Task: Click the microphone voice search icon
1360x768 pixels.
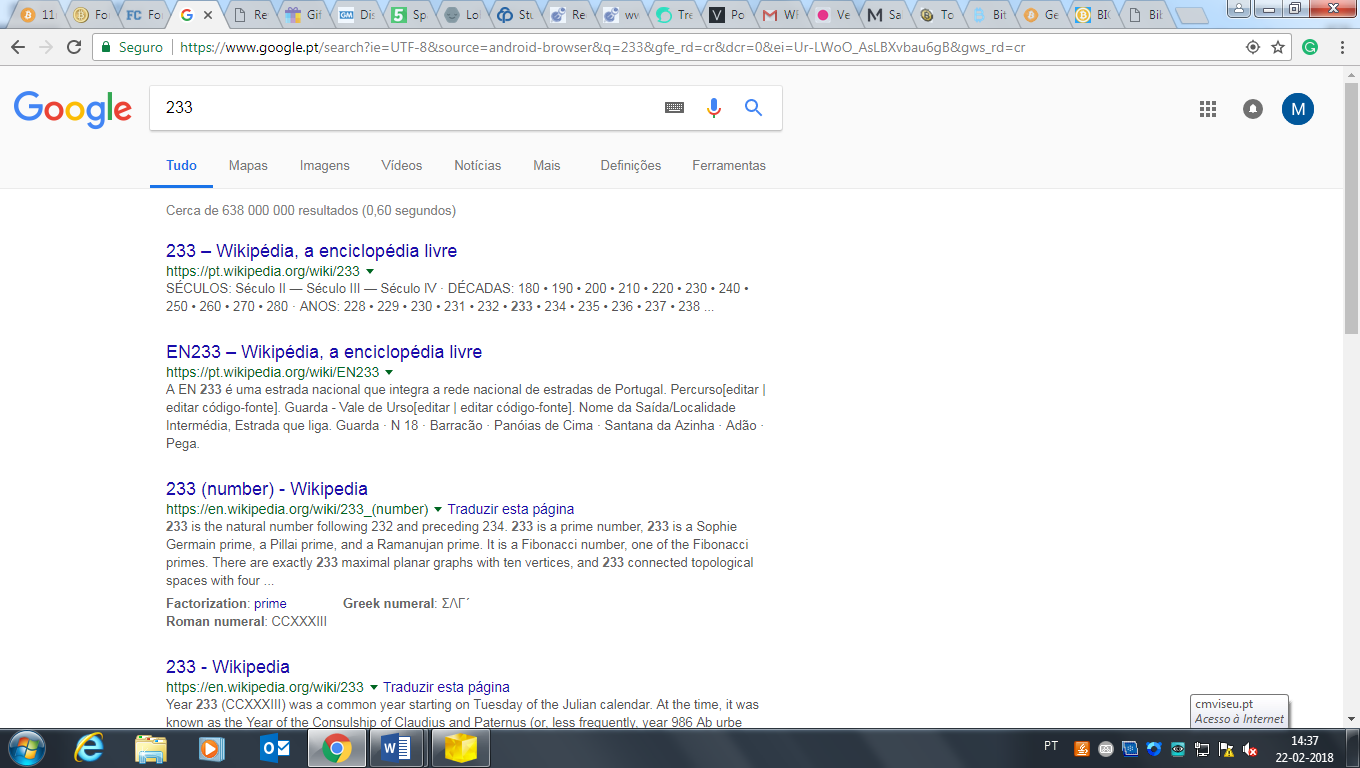Action: tap(713, 108)
